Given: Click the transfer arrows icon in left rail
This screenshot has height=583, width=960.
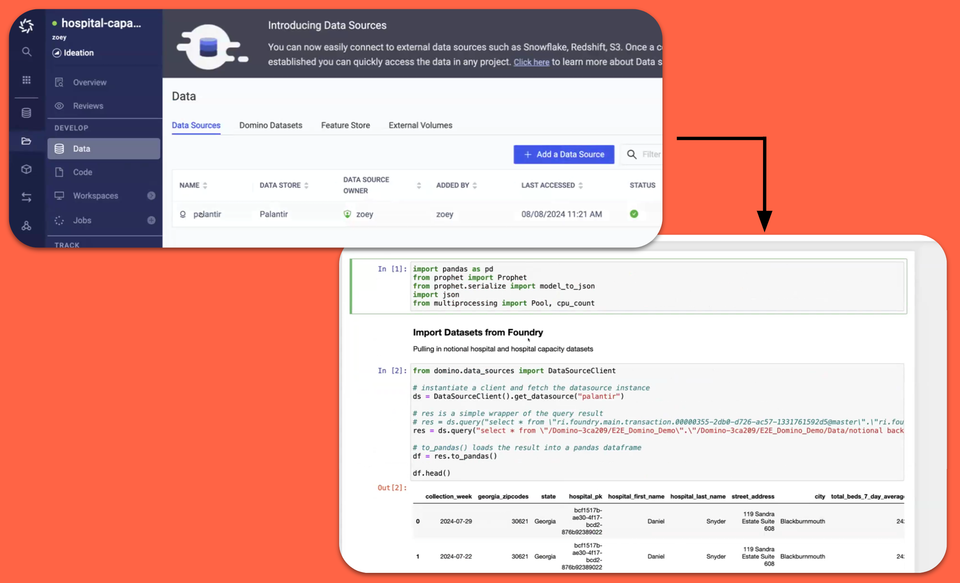Looking at the screenshot, I should (x=26, y=197).
